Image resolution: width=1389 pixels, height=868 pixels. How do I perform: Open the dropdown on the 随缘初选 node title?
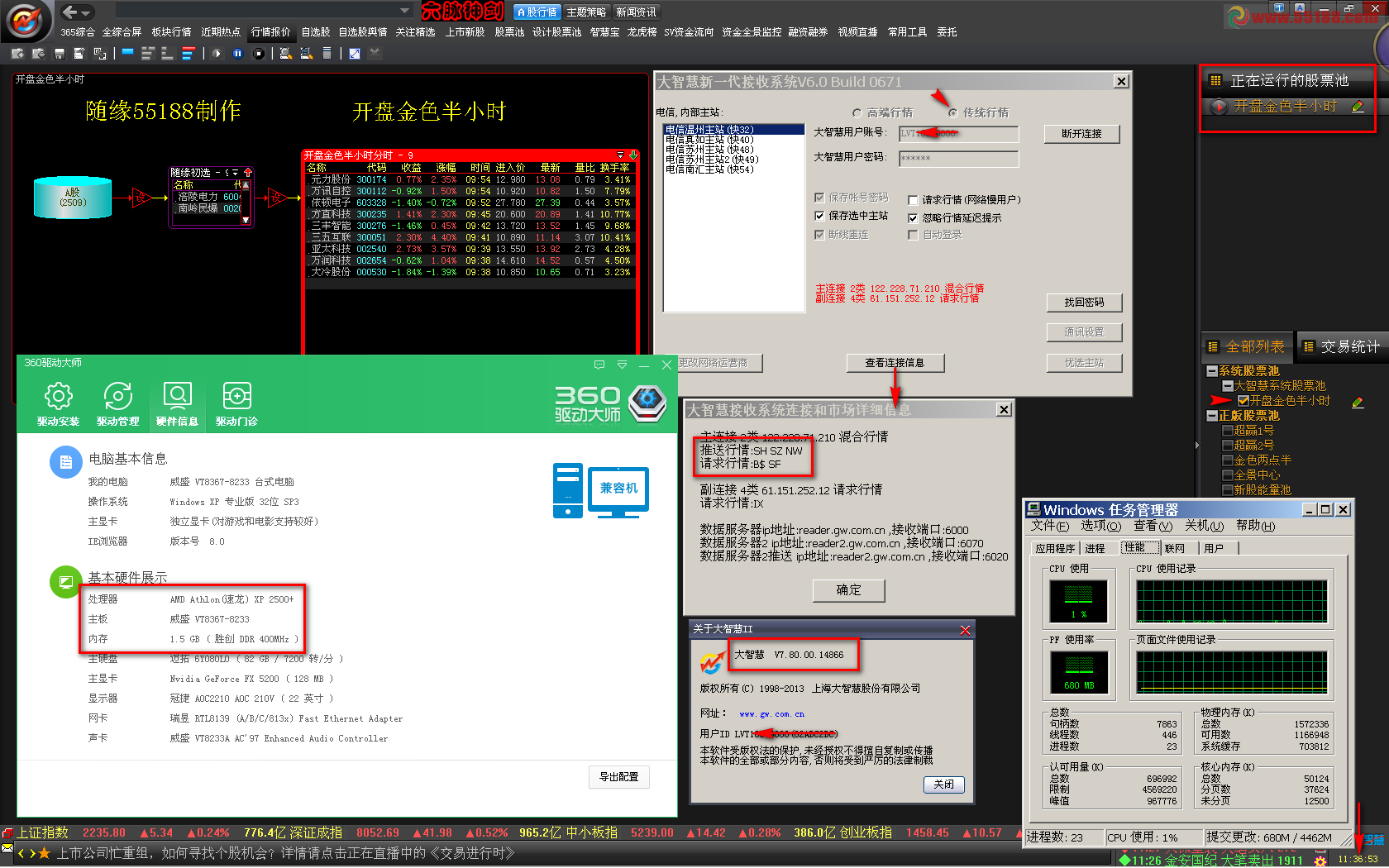coord(235,173)
